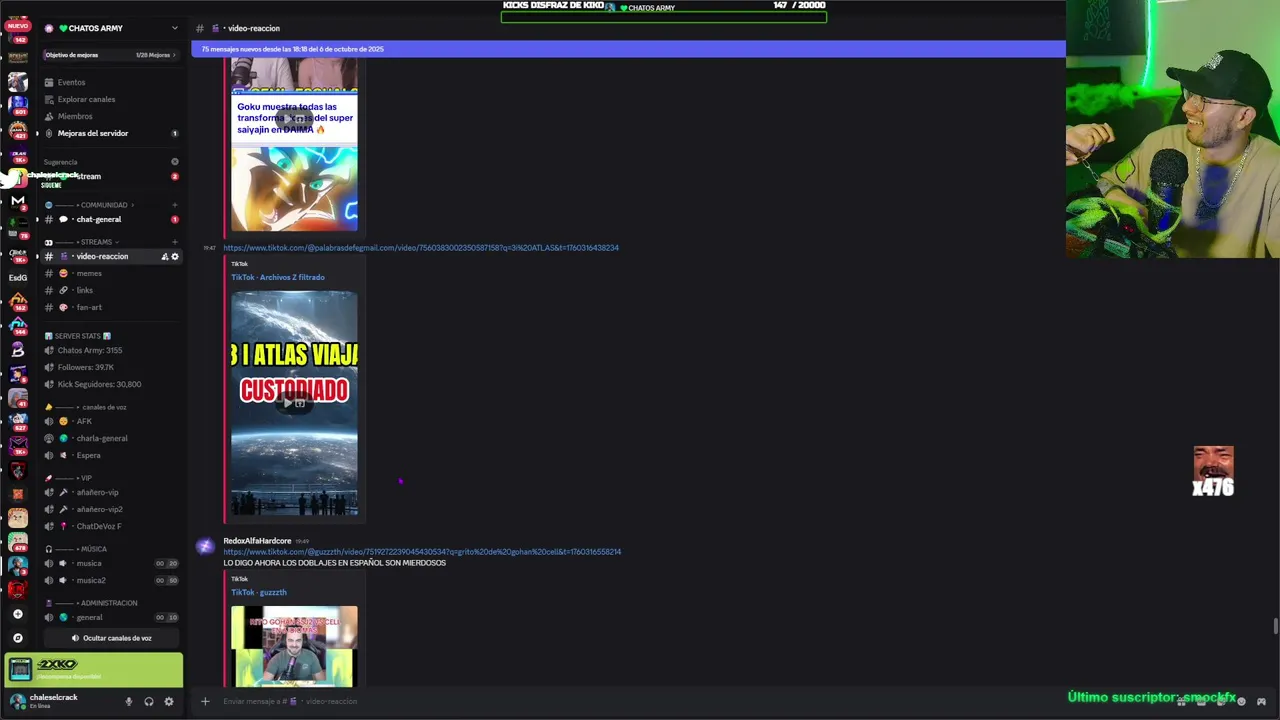The height and width of the screenshot is (720, 1280).
Task: Open the 2XKO reward banner
Action: (x=94, y=669)
